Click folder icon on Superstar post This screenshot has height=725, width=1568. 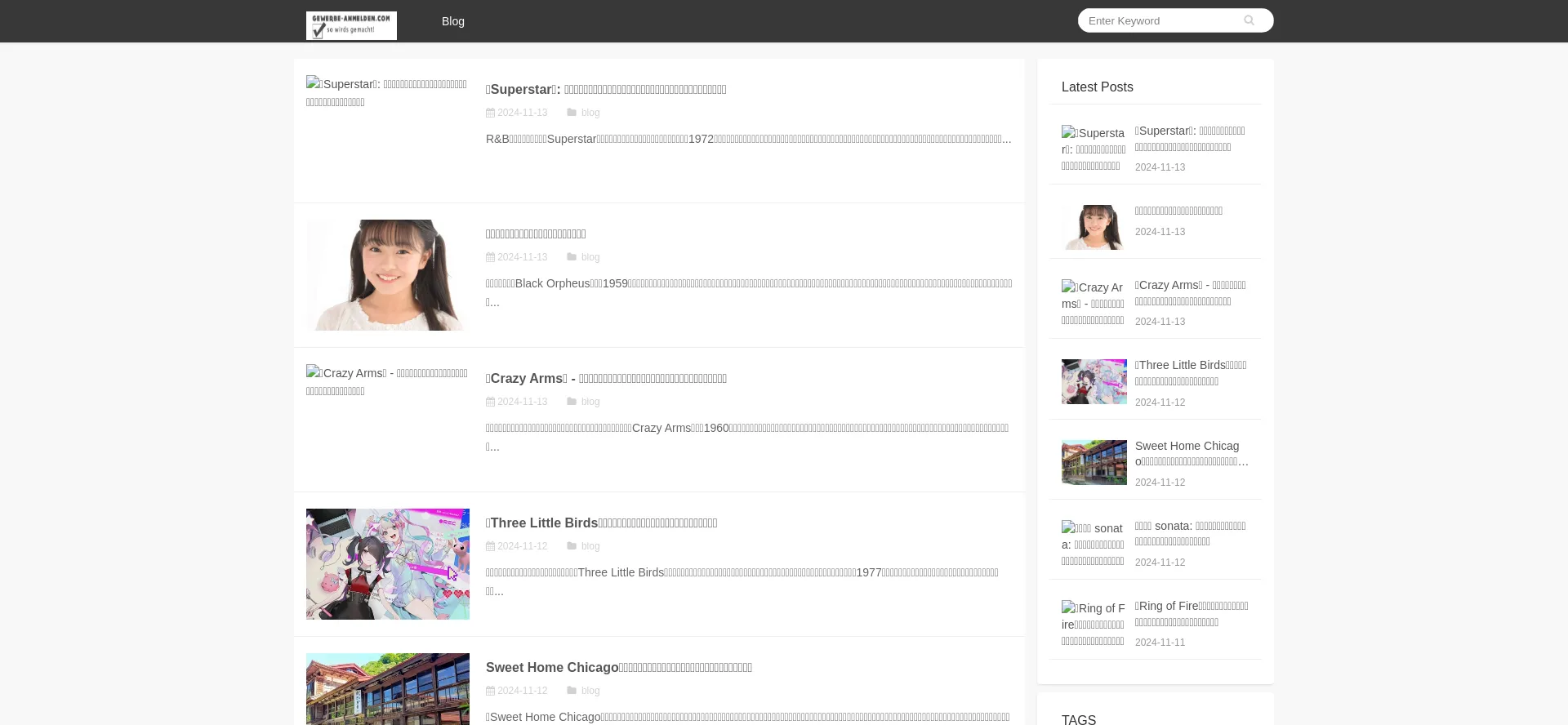coord(572,113)
